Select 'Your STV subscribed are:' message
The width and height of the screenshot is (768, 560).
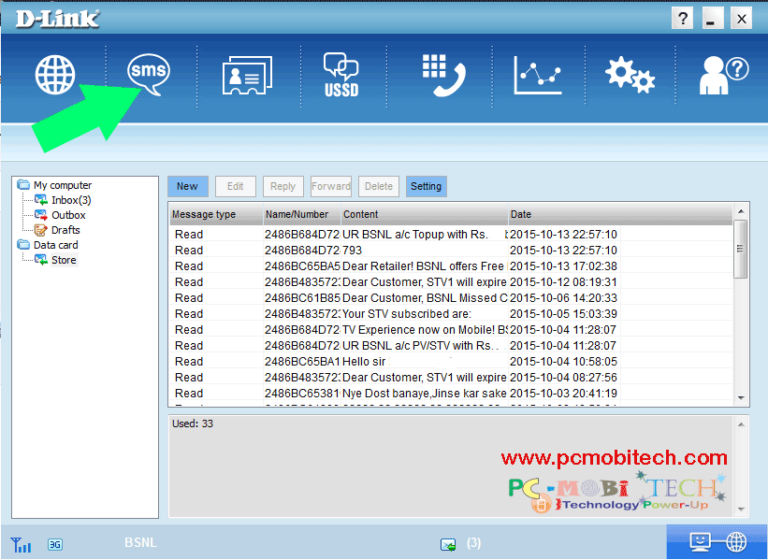451,314
